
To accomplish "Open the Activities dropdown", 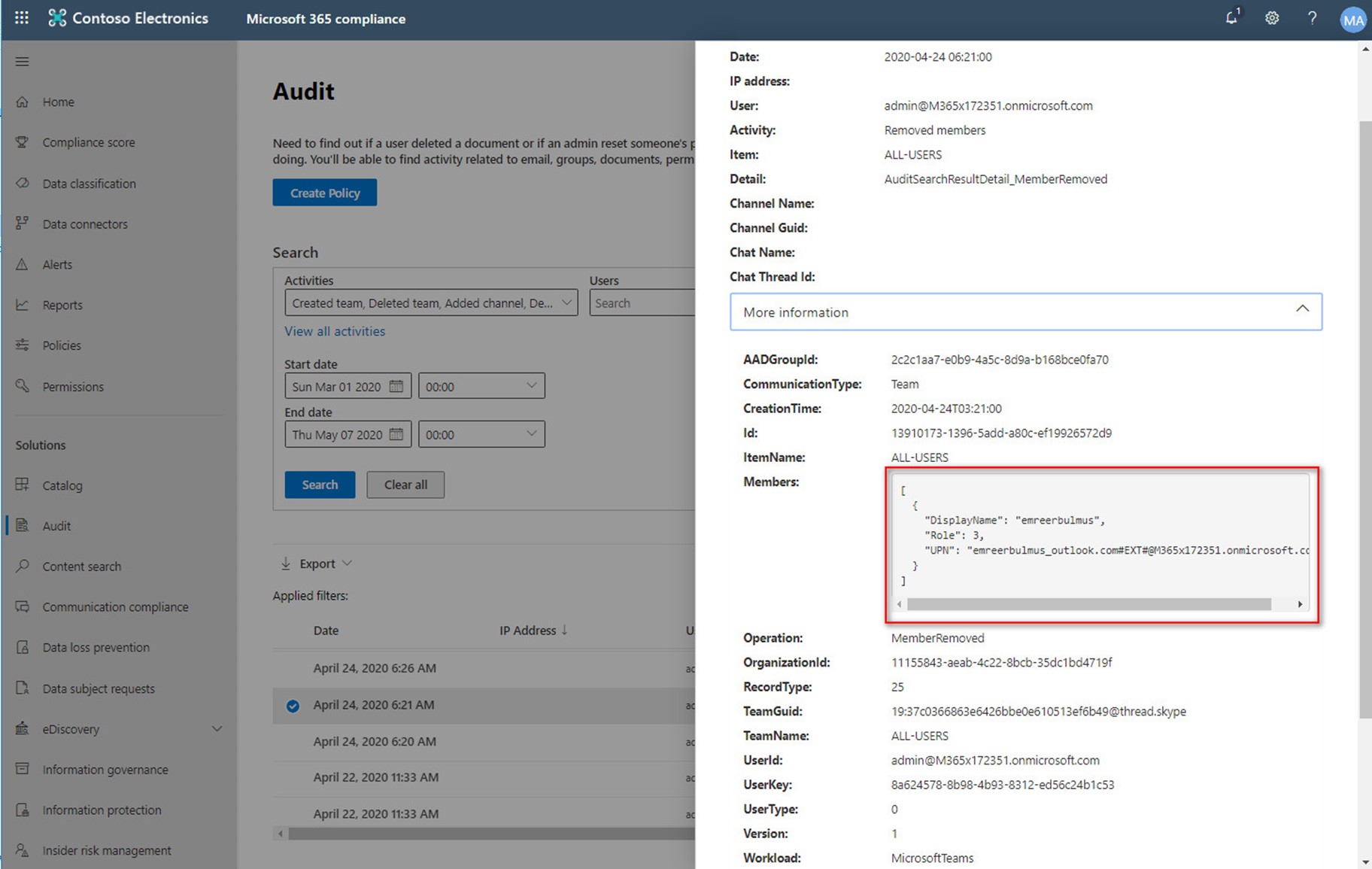I will [431, 302].
